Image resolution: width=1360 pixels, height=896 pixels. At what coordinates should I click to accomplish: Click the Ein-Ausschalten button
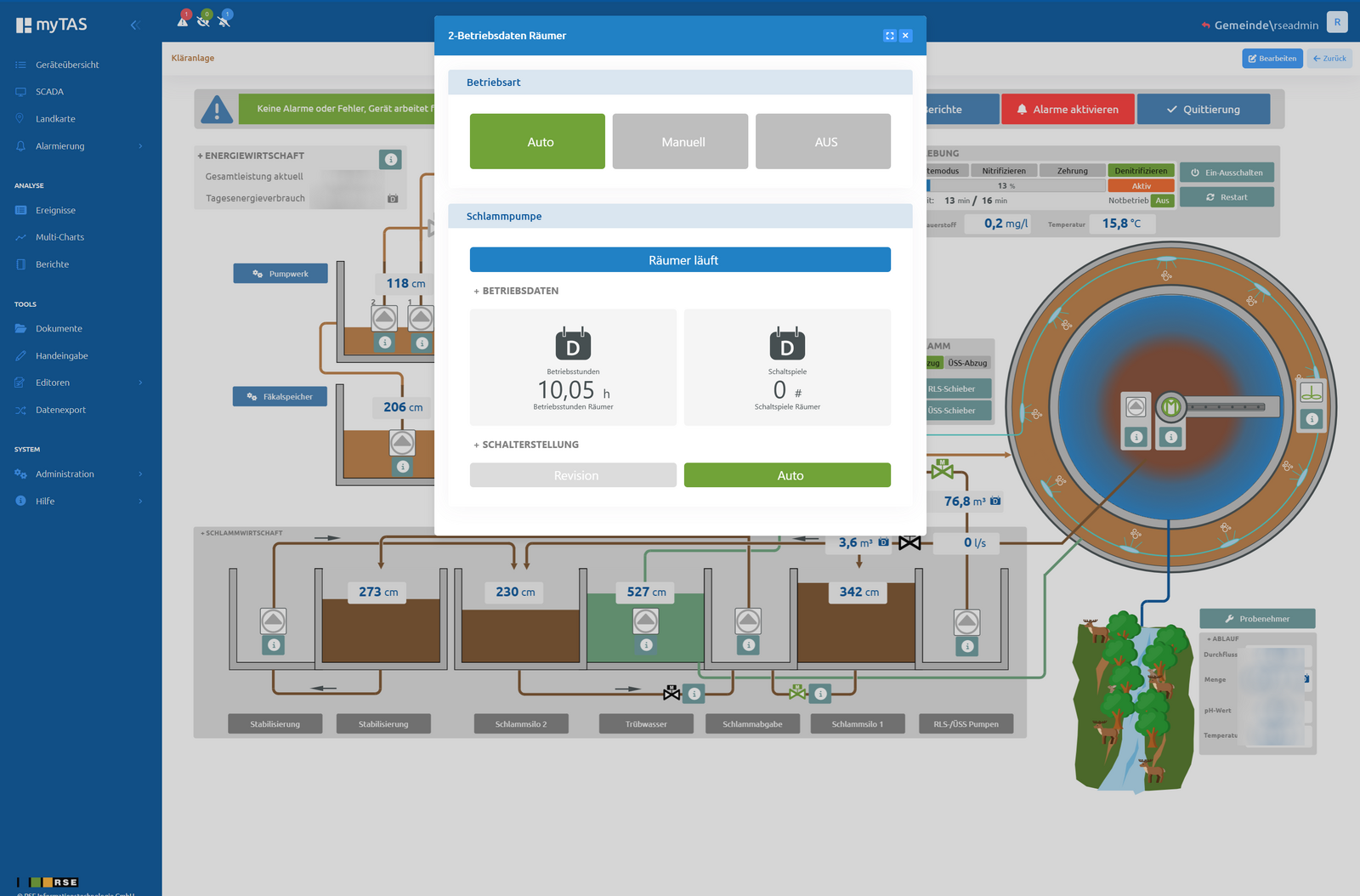click(x=1227, y=173)
